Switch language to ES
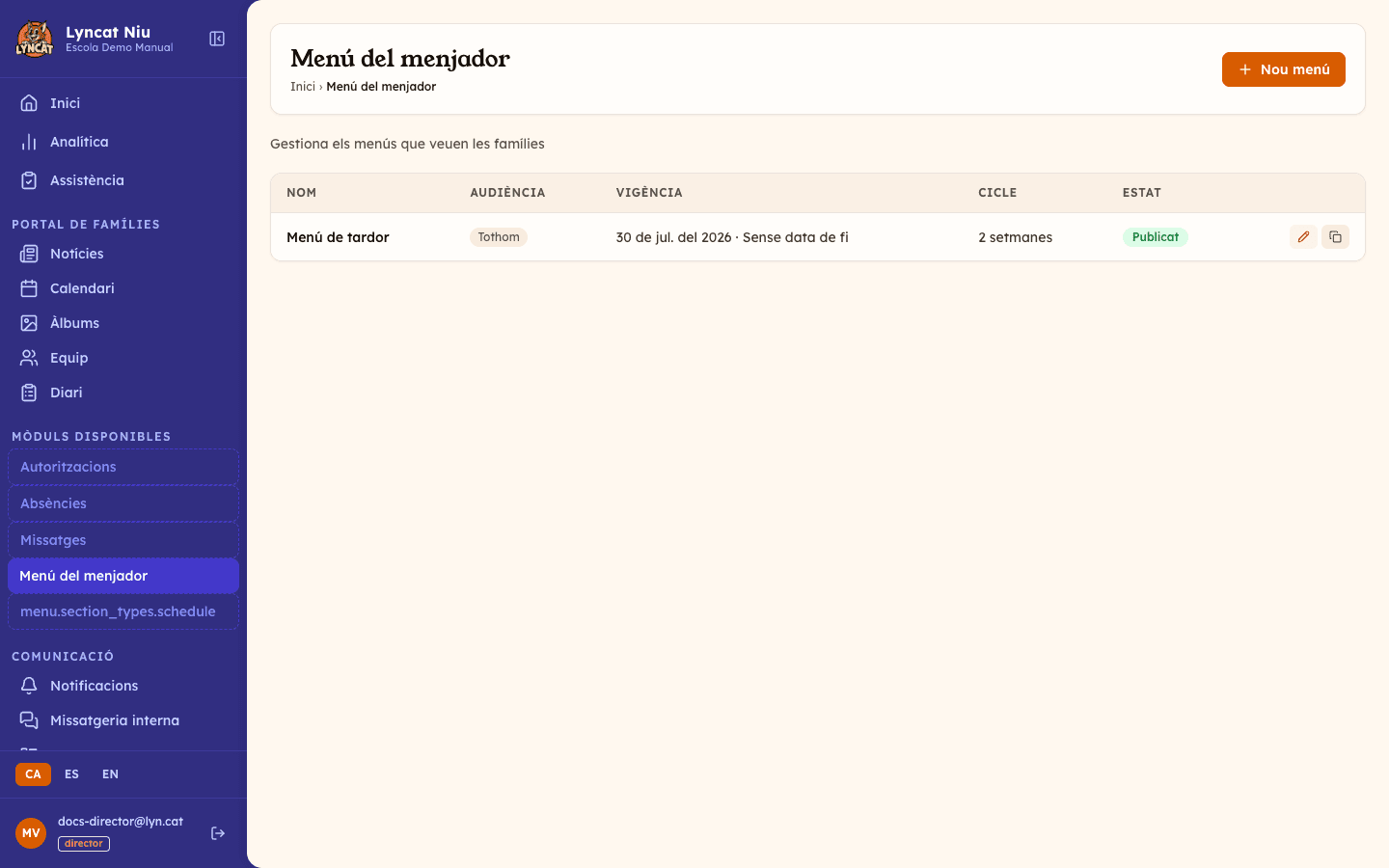The image size is (1389, 868). pyautogui.click(x=71, y=774)
